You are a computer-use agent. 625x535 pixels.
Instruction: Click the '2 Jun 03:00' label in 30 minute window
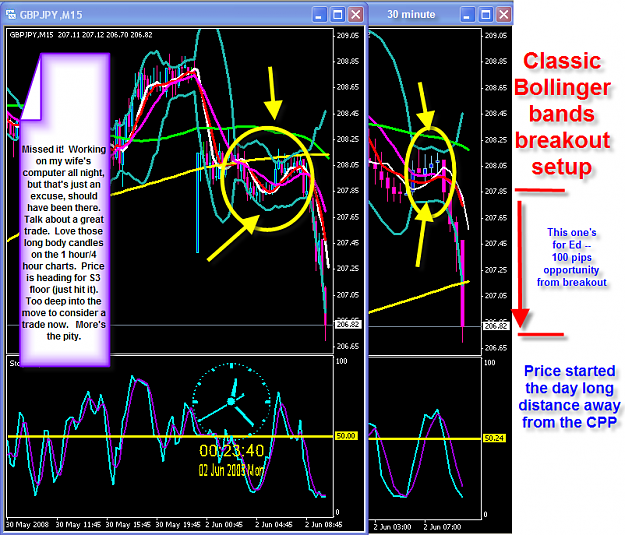click(x=392, y=527)
